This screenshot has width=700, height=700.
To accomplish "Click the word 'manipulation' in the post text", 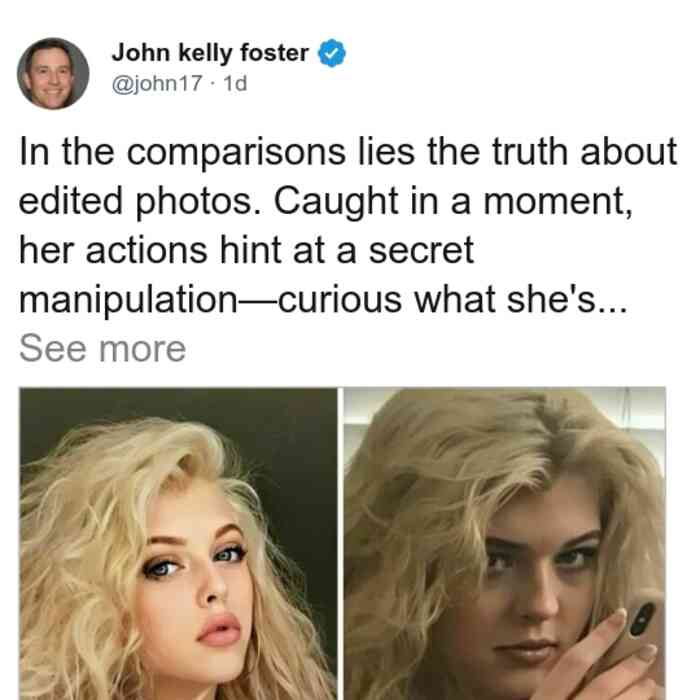I will tap(129, 300).
